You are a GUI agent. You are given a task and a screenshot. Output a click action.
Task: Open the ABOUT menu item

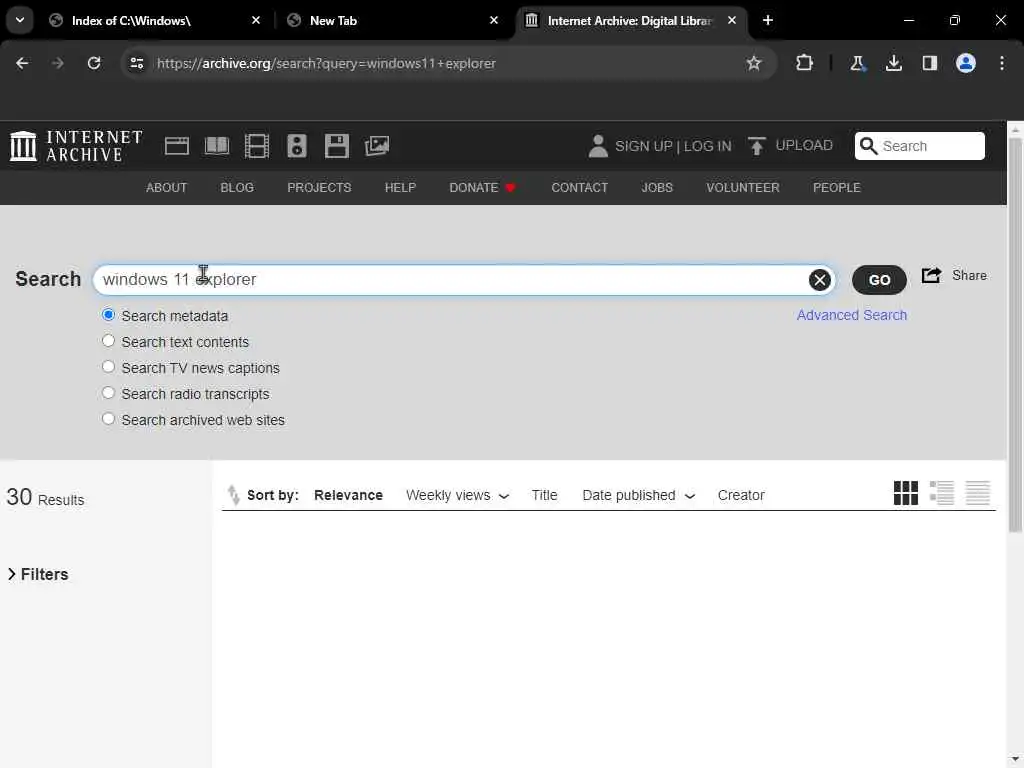coord(167,187)
